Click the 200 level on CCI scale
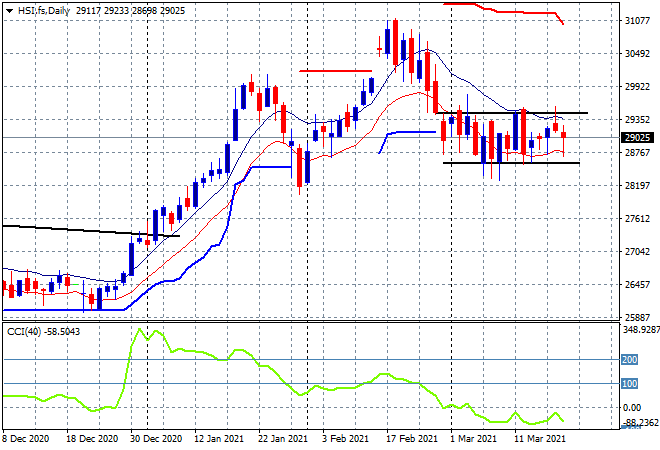This screenshot has width=660, height=450. (x=628, y=359)
